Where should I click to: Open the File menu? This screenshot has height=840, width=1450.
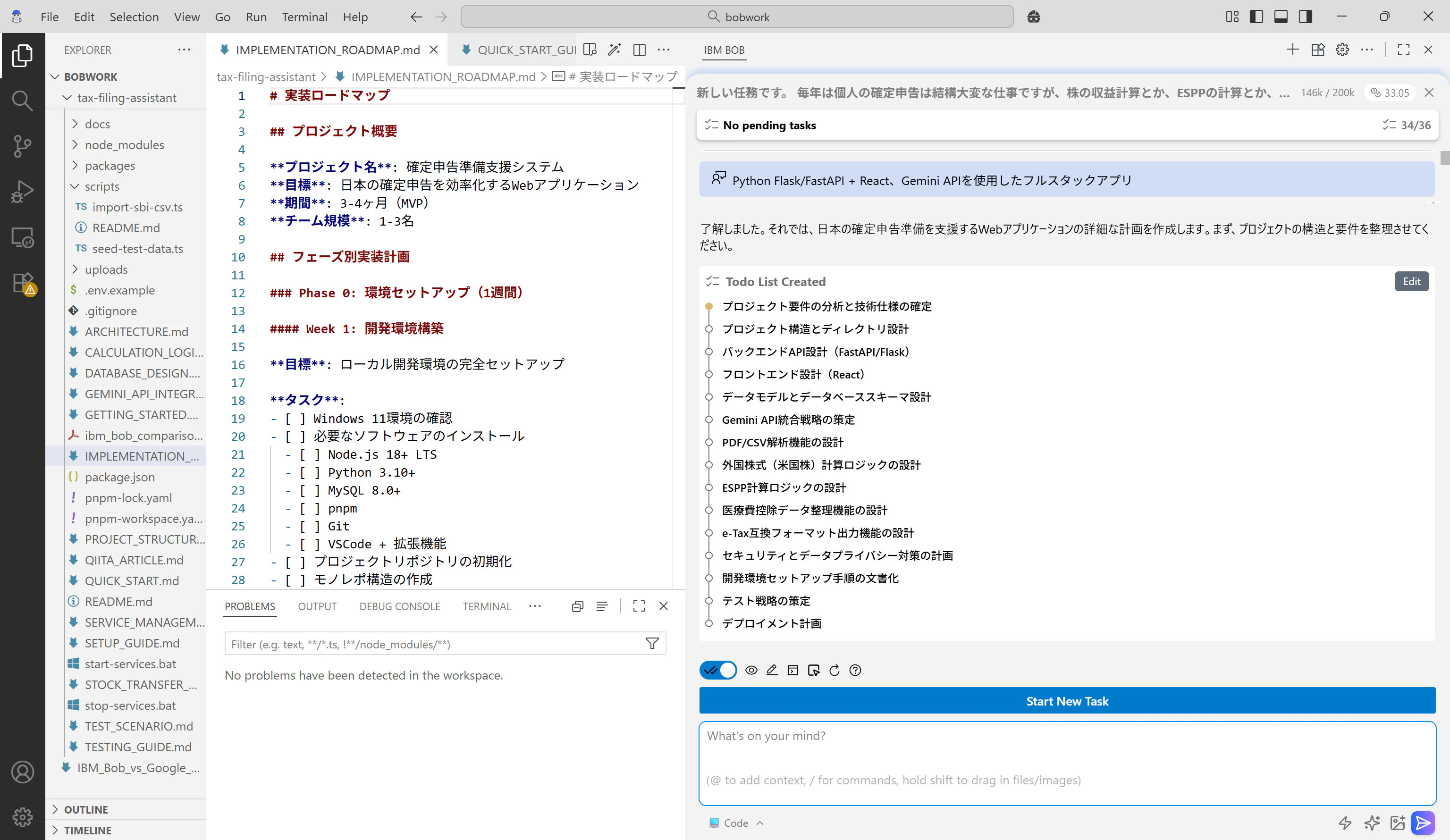point(50,17)
